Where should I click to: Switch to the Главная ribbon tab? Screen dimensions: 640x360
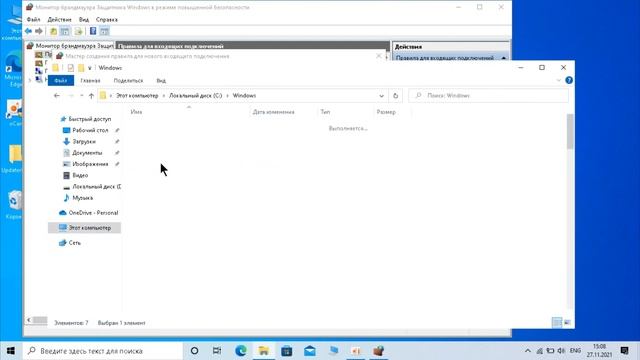[x=90, y=80]
